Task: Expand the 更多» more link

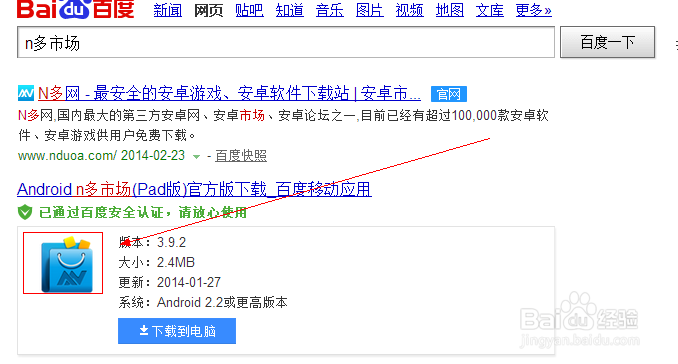Action: click(x=534, y=10)
